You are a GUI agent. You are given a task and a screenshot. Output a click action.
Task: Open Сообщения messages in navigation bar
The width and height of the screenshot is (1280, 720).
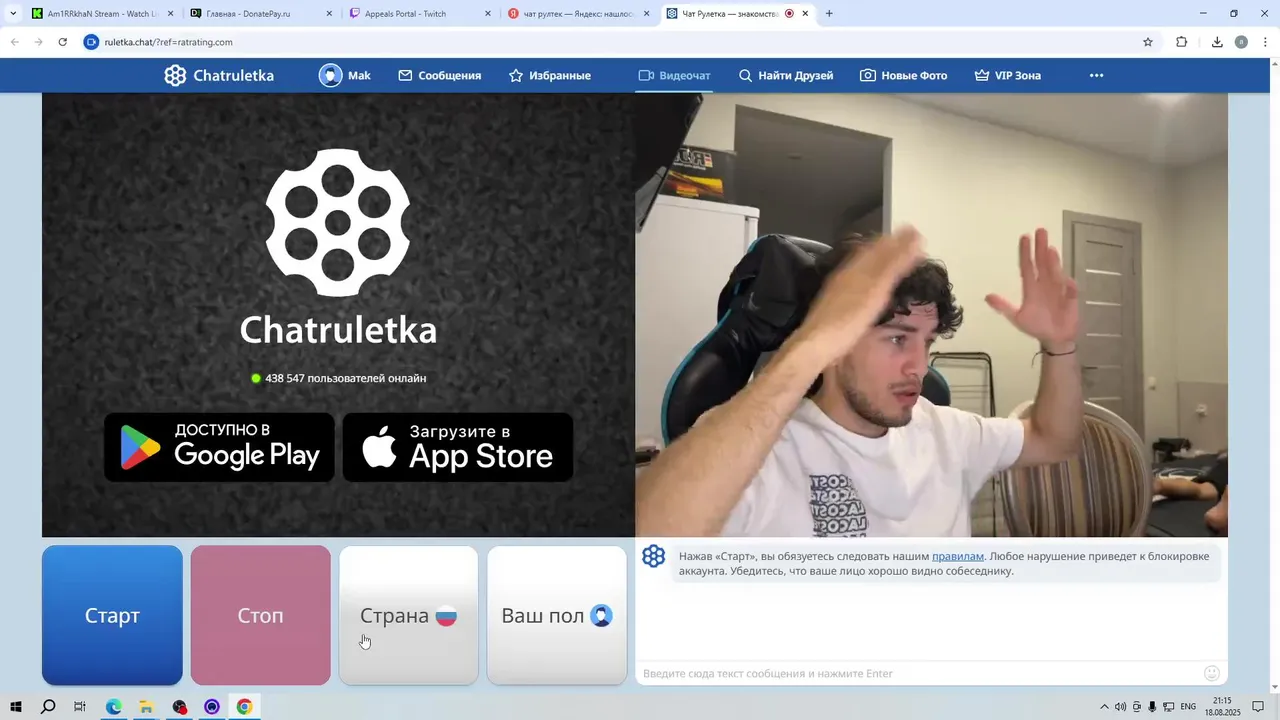(439, 75)
